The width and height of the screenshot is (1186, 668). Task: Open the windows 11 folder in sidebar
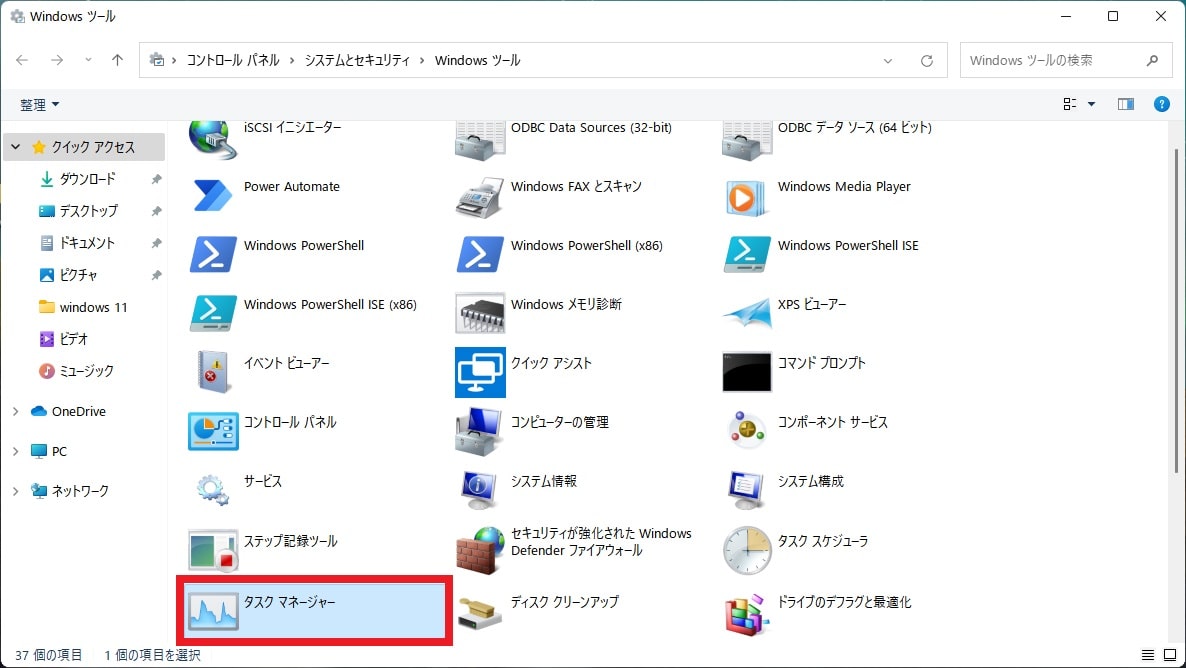click(93, 307)
